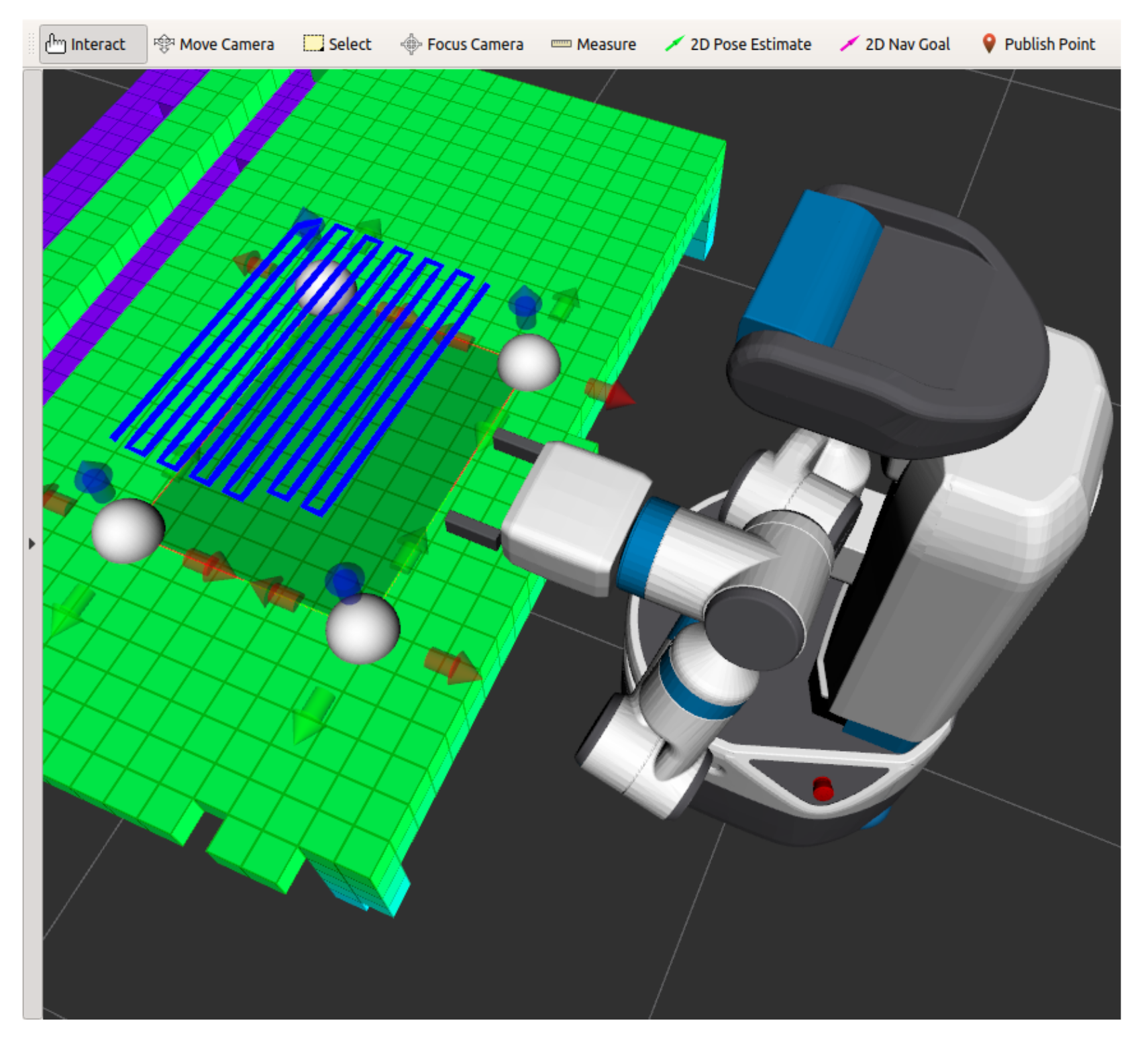Image resolution: width=1148 pixels, height=1041 pixels.
Task: Activate the Interact tool hand icon
Action: click(x=55, y=44)
